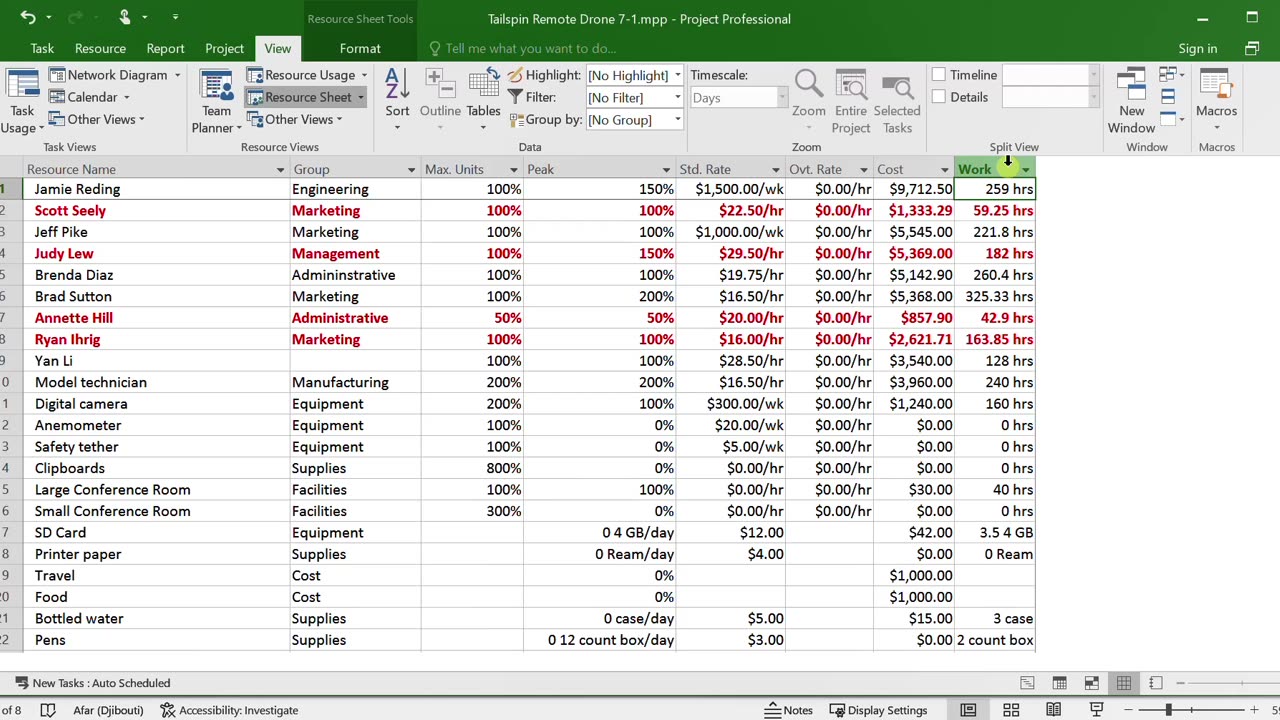The height and width of the screenshot is (720, 1280).
Task: Open Display Settings in the status bar
Action: click(878, 710)
